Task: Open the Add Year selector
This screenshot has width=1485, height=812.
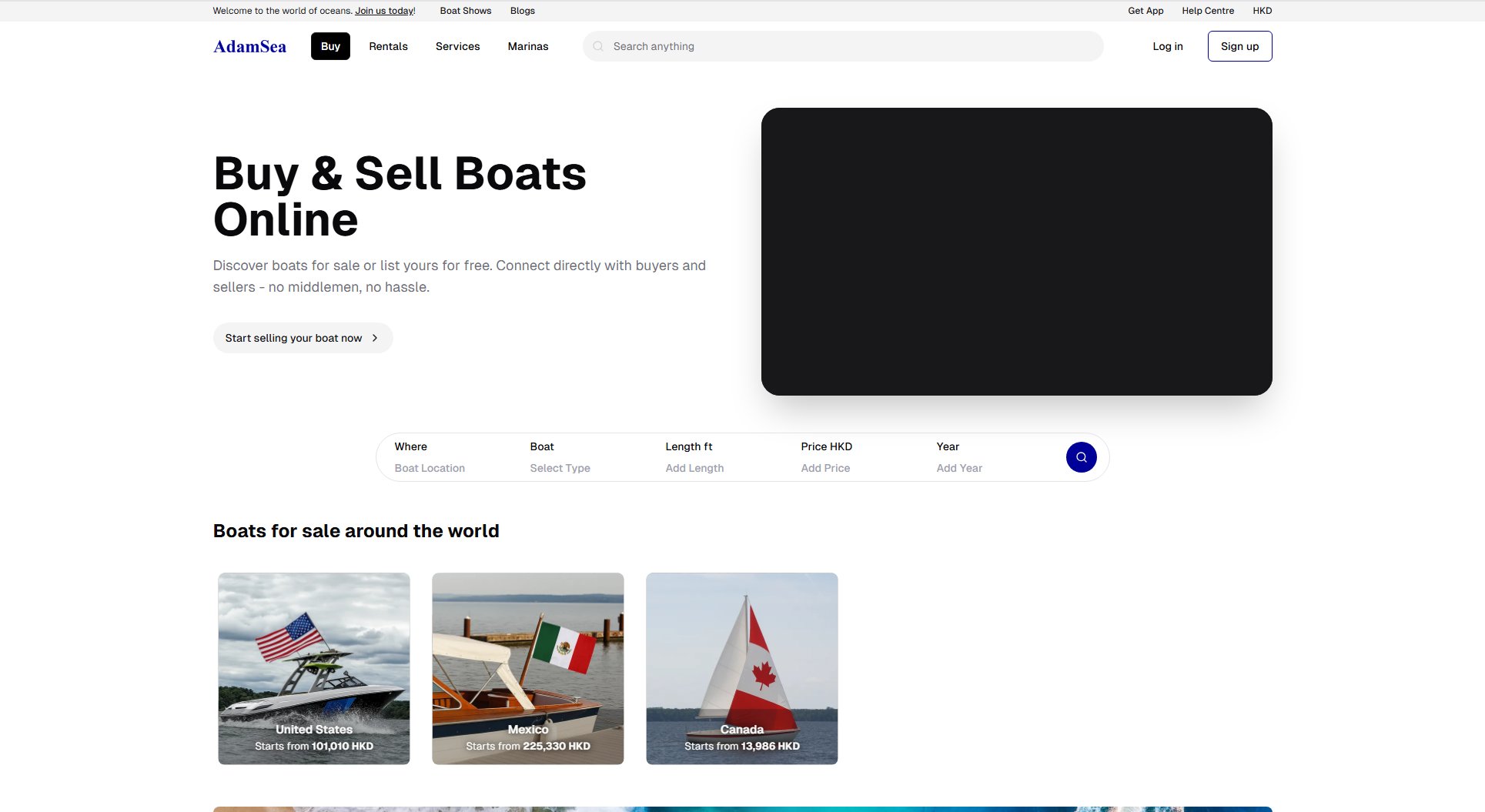Action: tap(959, 467)
